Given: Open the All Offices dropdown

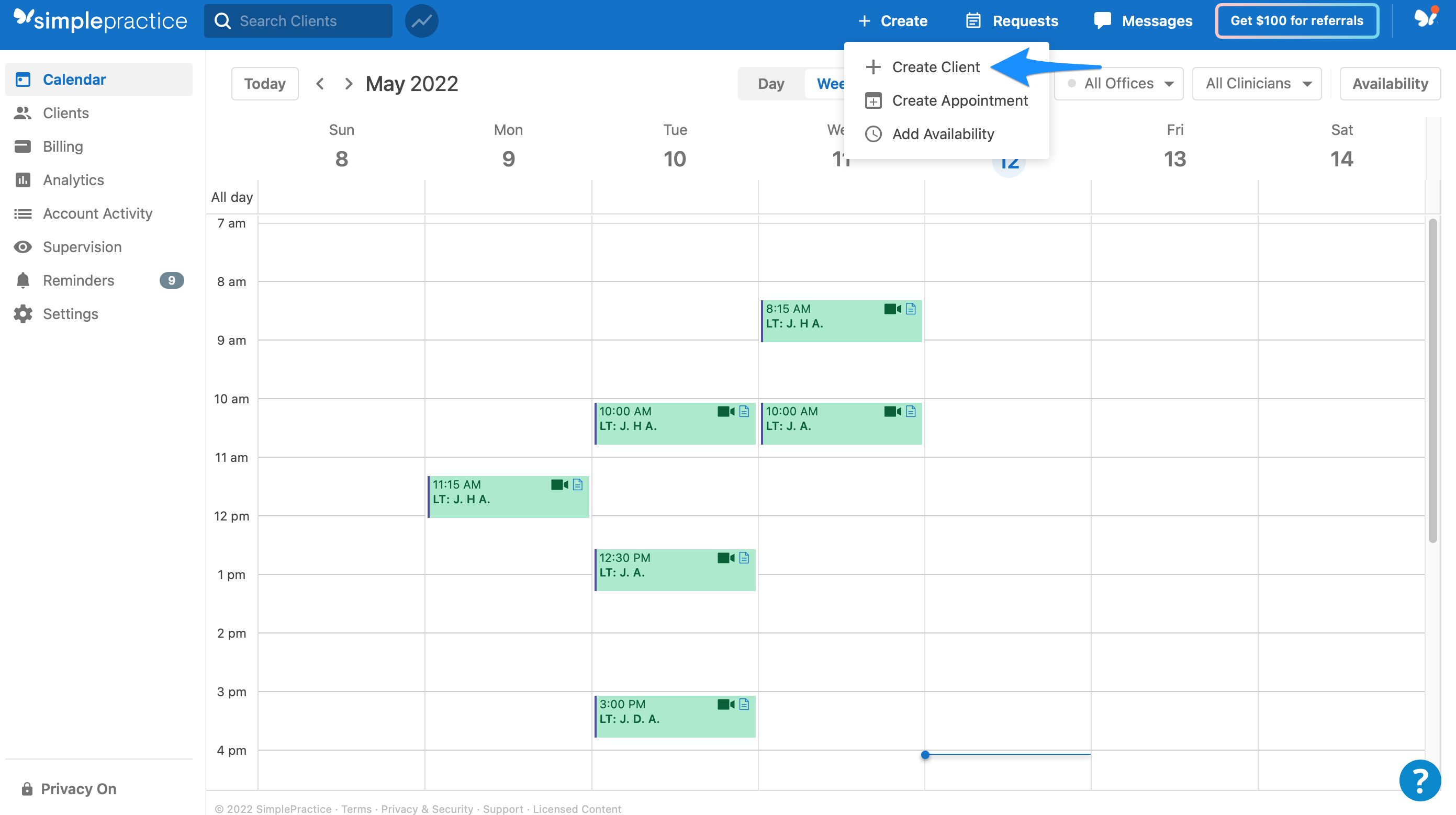Looking at the screenshot, I should coord(1118,83).
